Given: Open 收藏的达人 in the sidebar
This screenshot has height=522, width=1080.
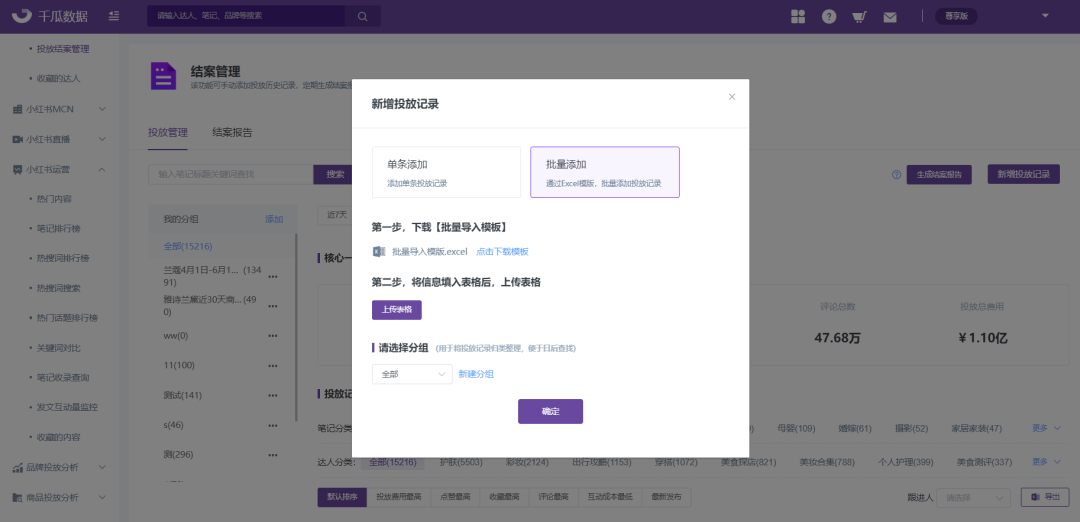Looking at the screenshot, I should point(59,79).
